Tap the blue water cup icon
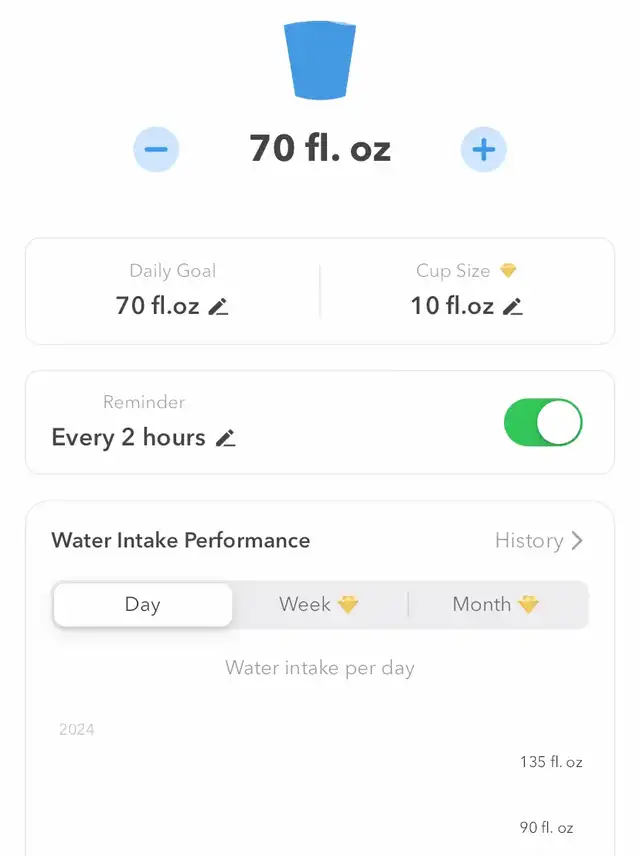Viewport: 640px width, 856px height. pyautogui.click(x=320, y=60)
